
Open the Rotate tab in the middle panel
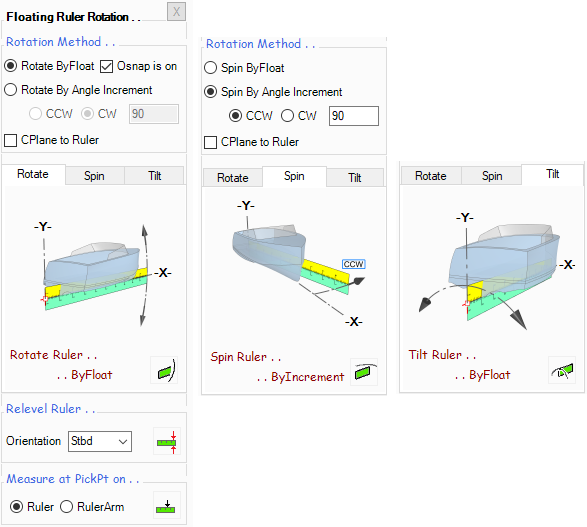(232, 178)
